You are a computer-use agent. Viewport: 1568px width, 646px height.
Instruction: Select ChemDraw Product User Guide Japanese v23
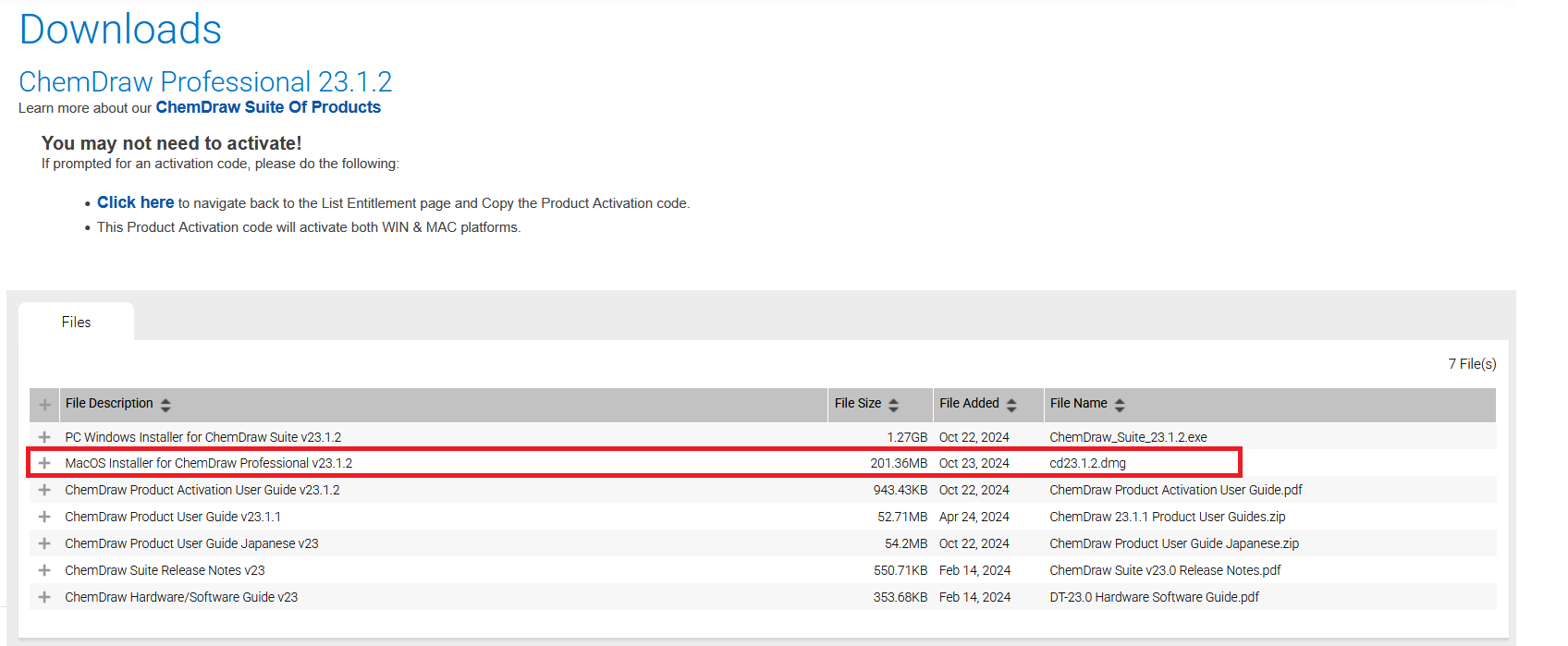[x=191, y=543]
